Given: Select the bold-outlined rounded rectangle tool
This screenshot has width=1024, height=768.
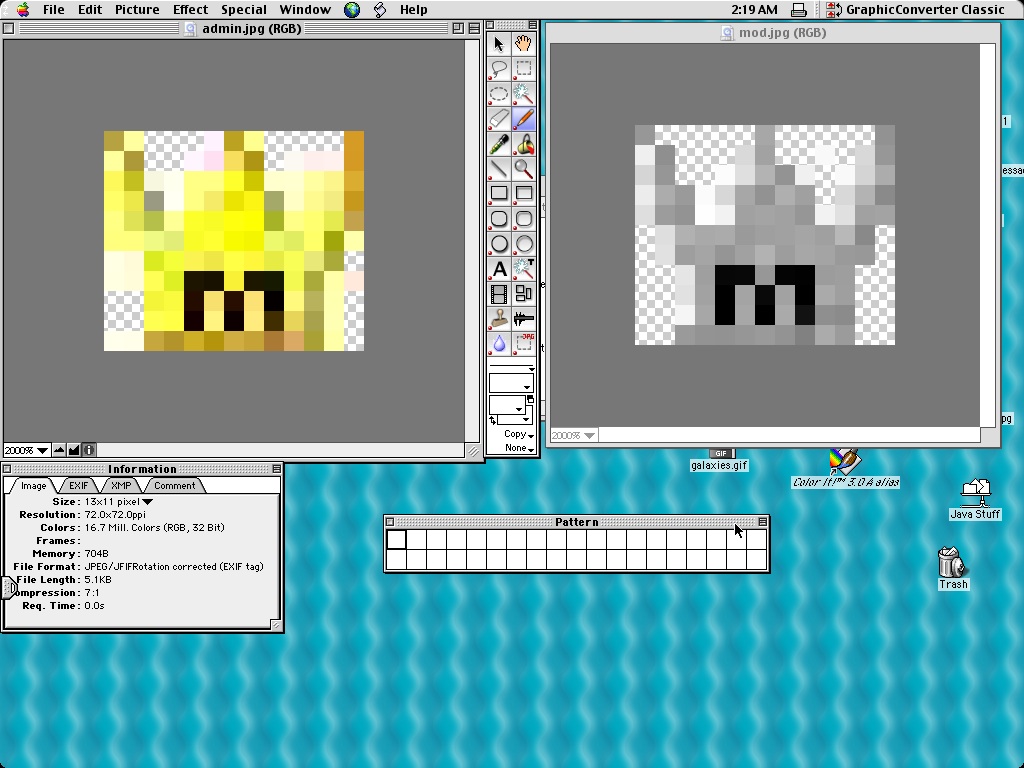Looking at the screenshot, I should pos(499,219).
